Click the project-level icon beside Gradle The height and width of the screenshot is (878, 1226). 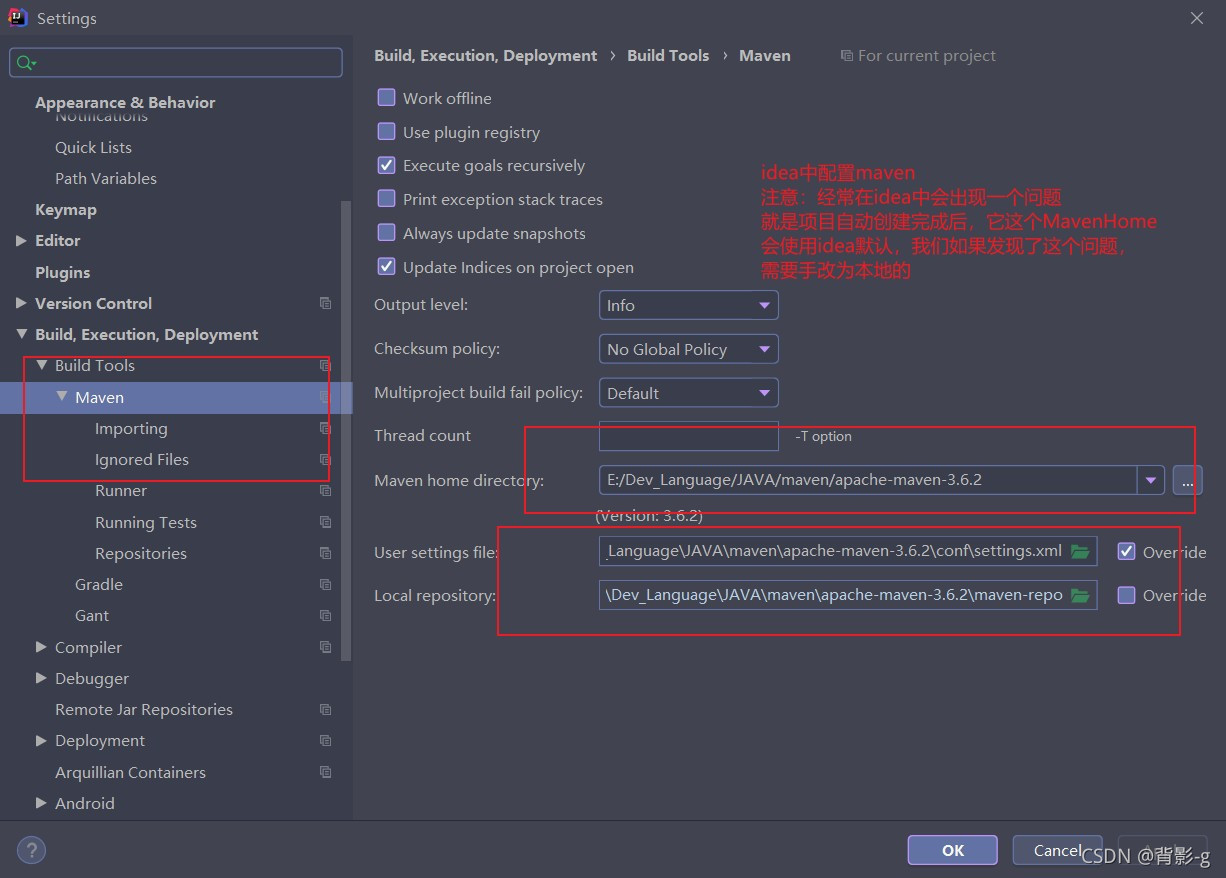tap(325, 584)
